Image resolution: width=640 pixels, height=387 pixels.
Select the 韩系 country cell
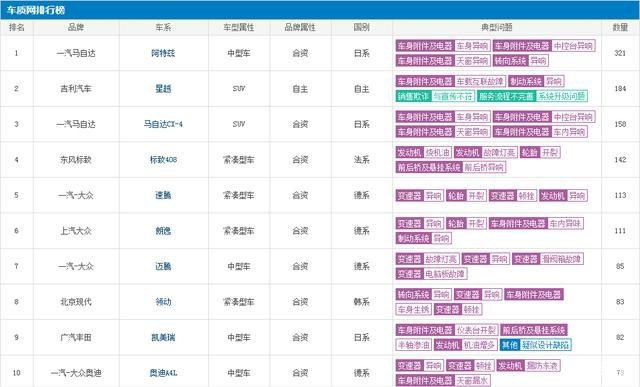(x=362, y=302)
